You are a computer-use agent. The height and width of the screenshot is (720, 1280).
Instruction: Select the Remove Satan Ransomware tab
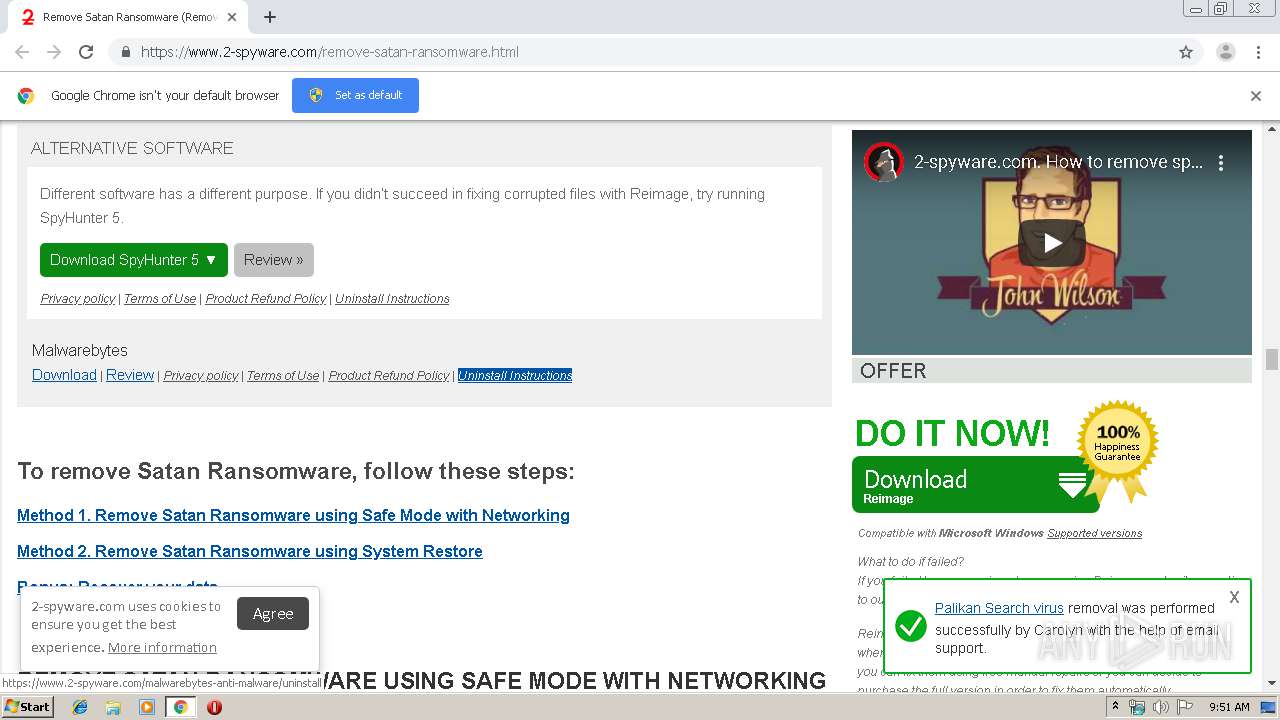(x=130, y=17)
